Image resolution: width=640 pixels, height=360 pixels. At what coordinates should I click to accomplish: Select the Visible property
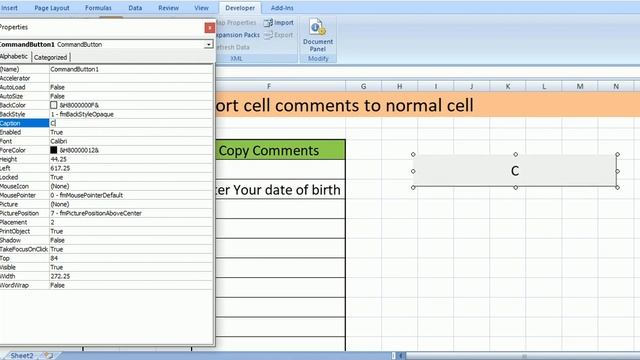click(106, 267)
